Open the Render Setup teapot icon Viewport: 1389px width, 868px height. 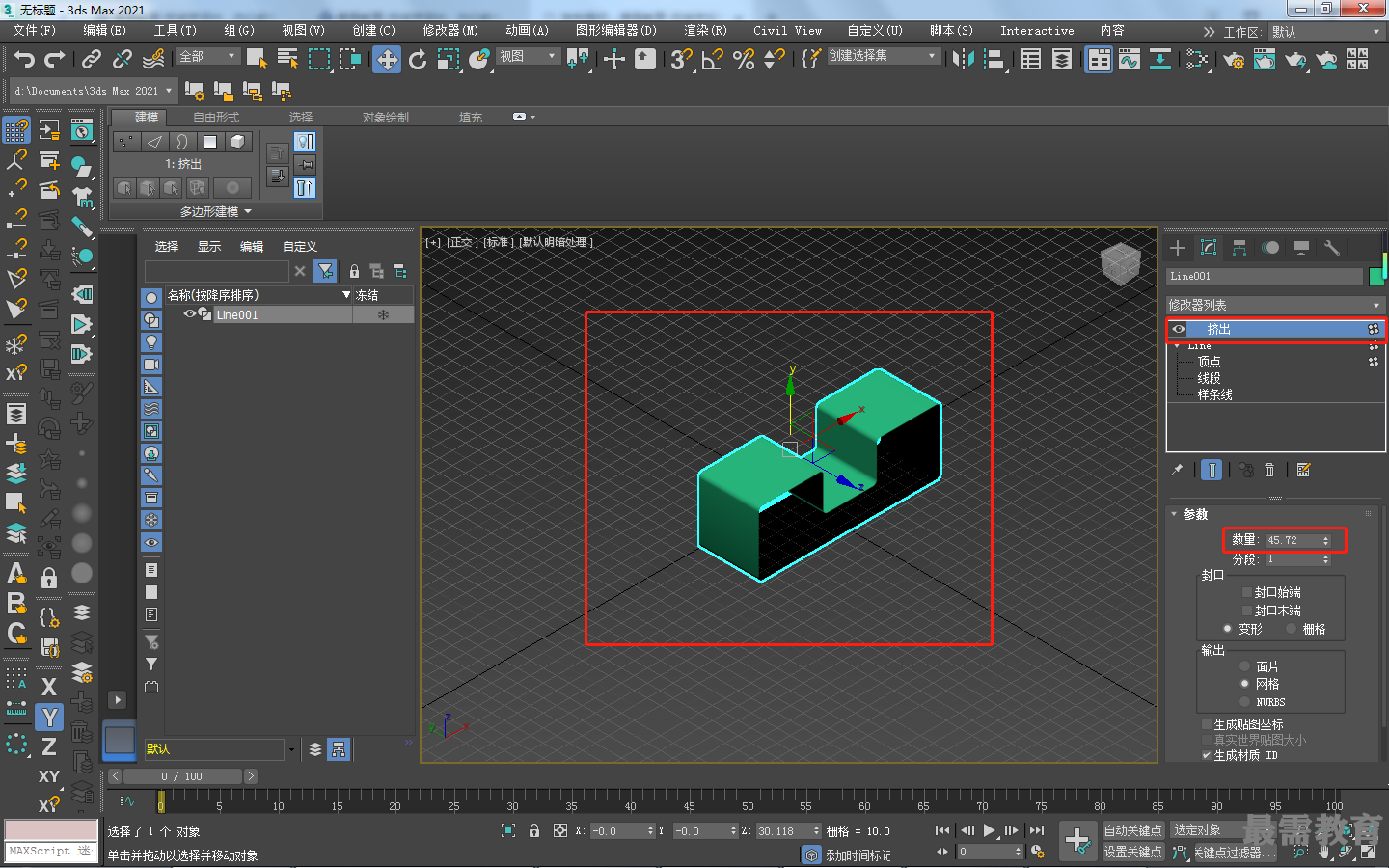pyautogui.click(x=1234, y=60)
